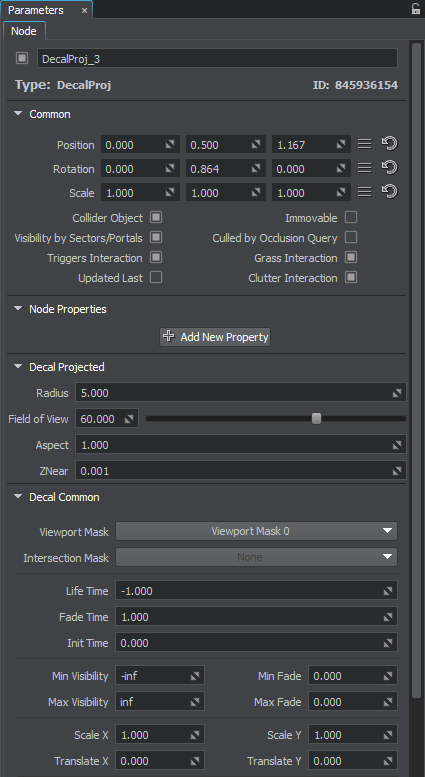Reset the Position values with revert icon

390,144
